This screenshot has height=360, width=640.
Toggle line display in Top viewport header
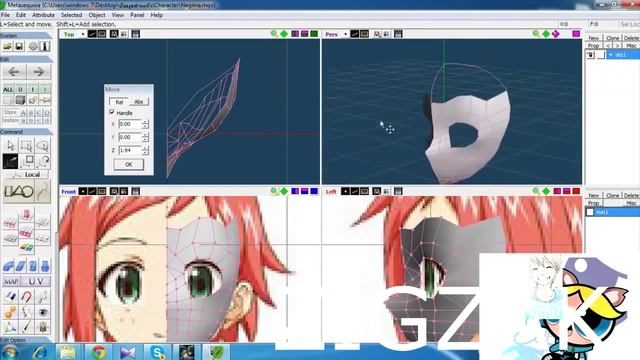pos(92,34)
